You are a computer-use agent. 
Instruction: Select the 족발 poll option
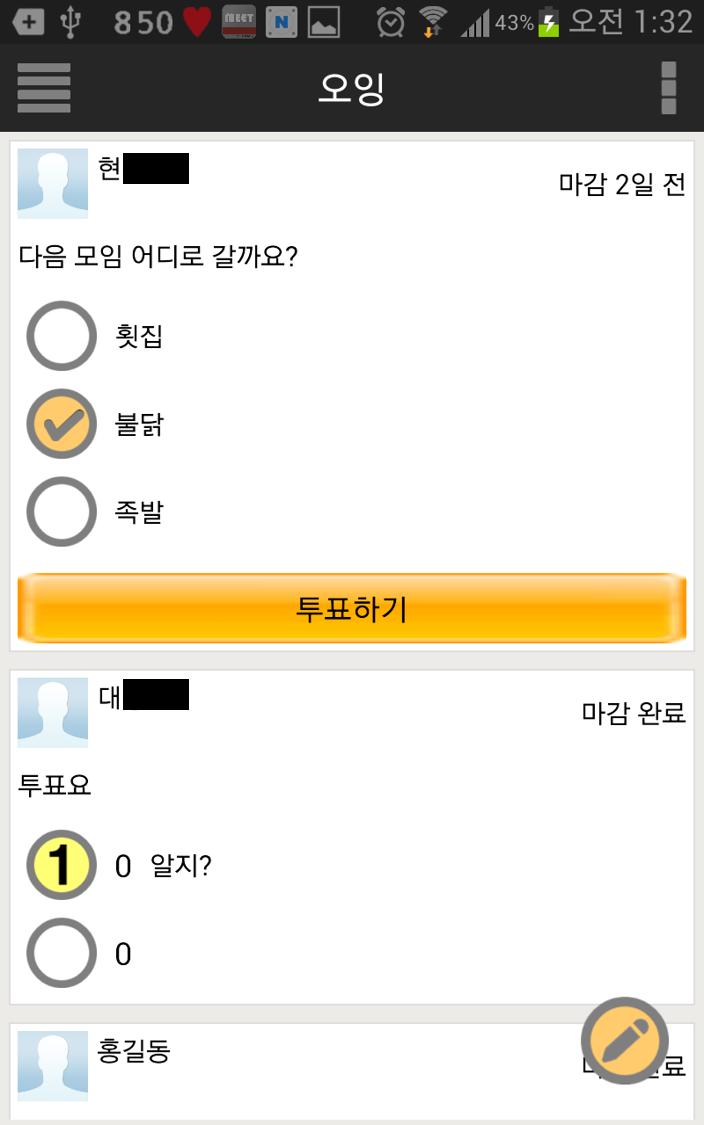click(61, 512)
